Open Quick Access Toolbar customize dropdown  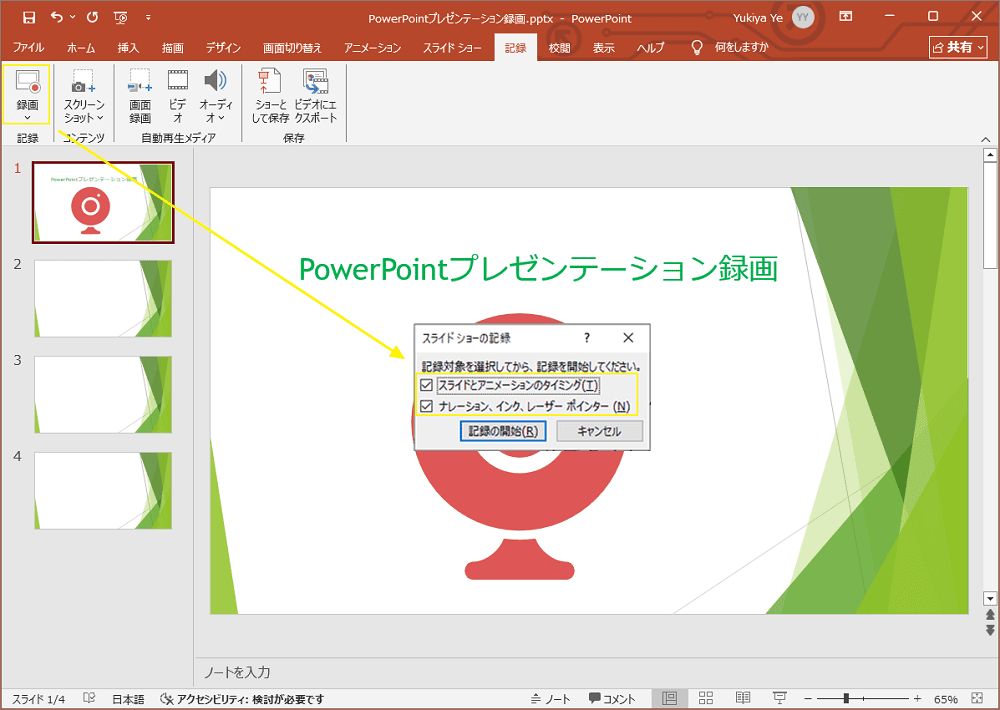point(149,17)
